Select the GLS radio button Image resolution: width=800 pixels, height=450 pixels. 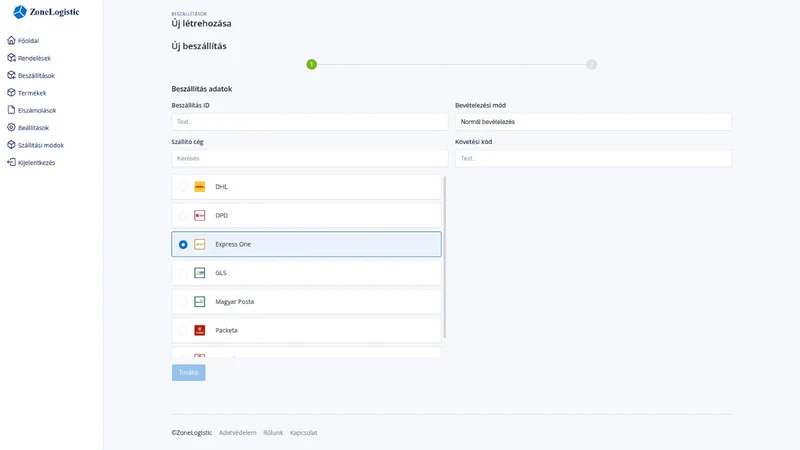tap(183, 273)
